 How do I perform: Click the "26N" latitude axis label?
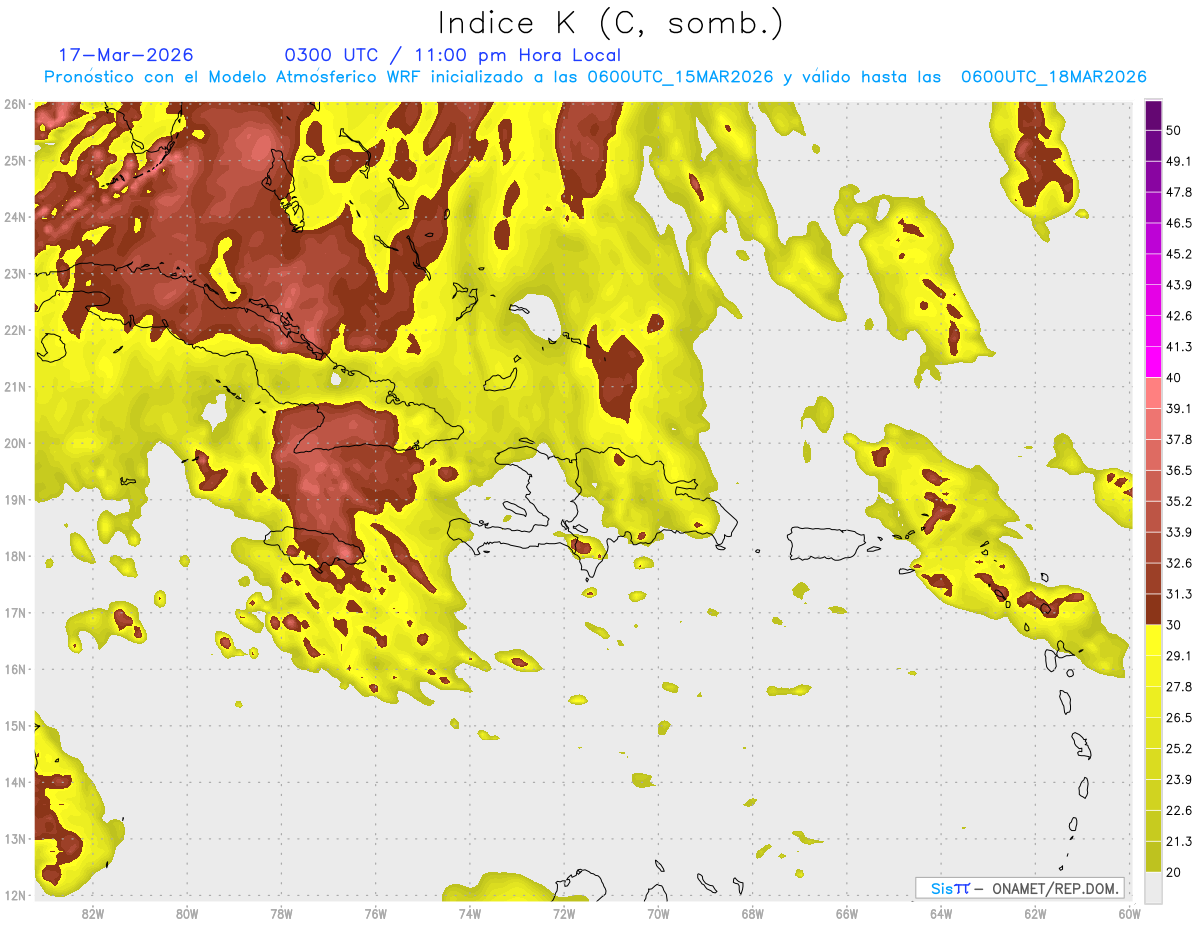point(16,104)
